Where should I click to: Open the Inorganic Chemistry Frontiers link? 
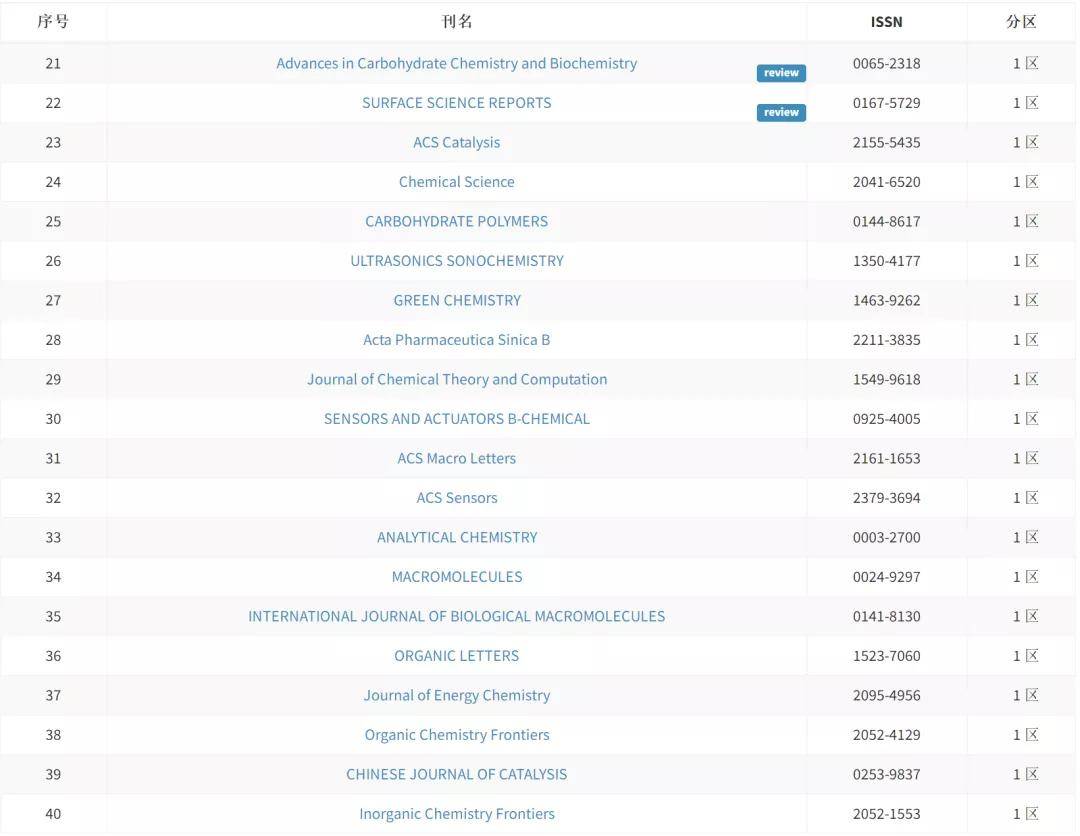coord(456,814)
